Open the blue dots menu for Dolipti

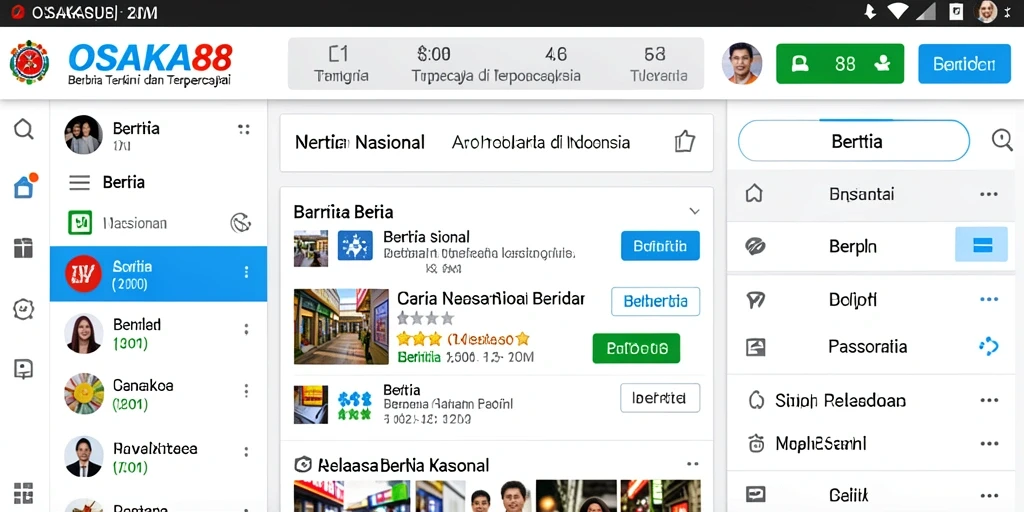[989, 300]
